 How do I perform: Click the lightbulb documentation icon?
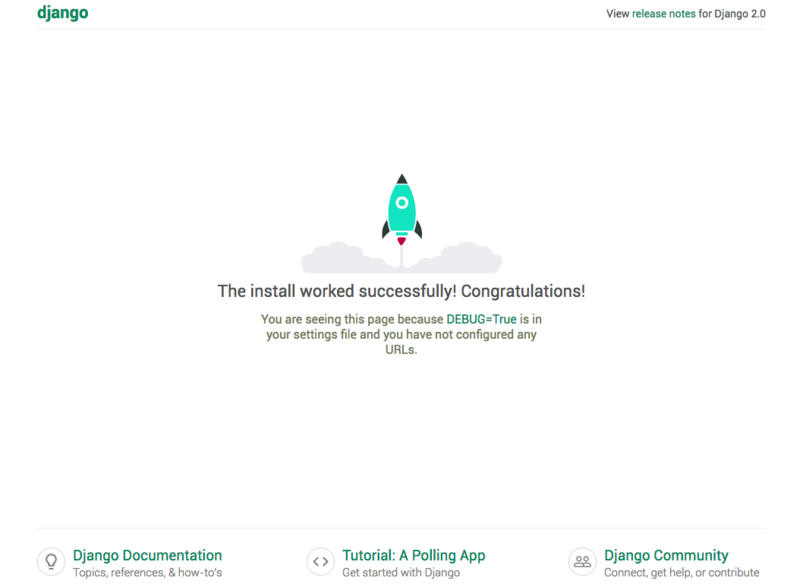point(51,562)
